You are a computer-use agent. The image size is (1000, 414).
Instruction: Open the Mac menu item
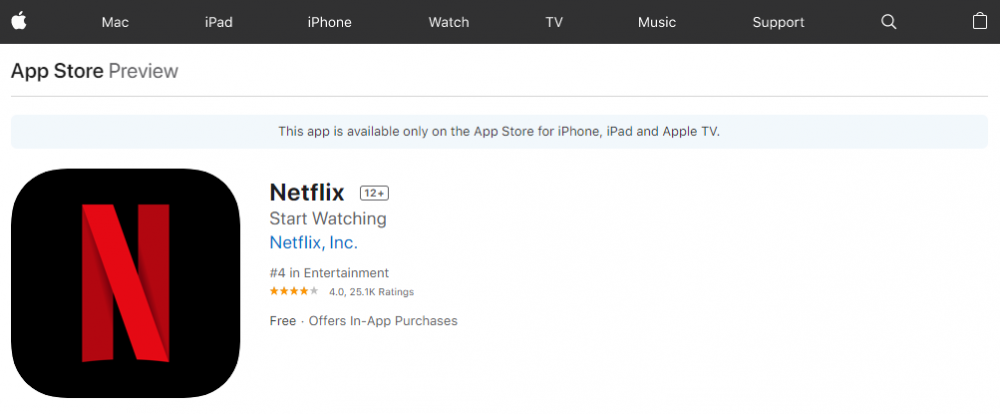(x=115, y=22)
